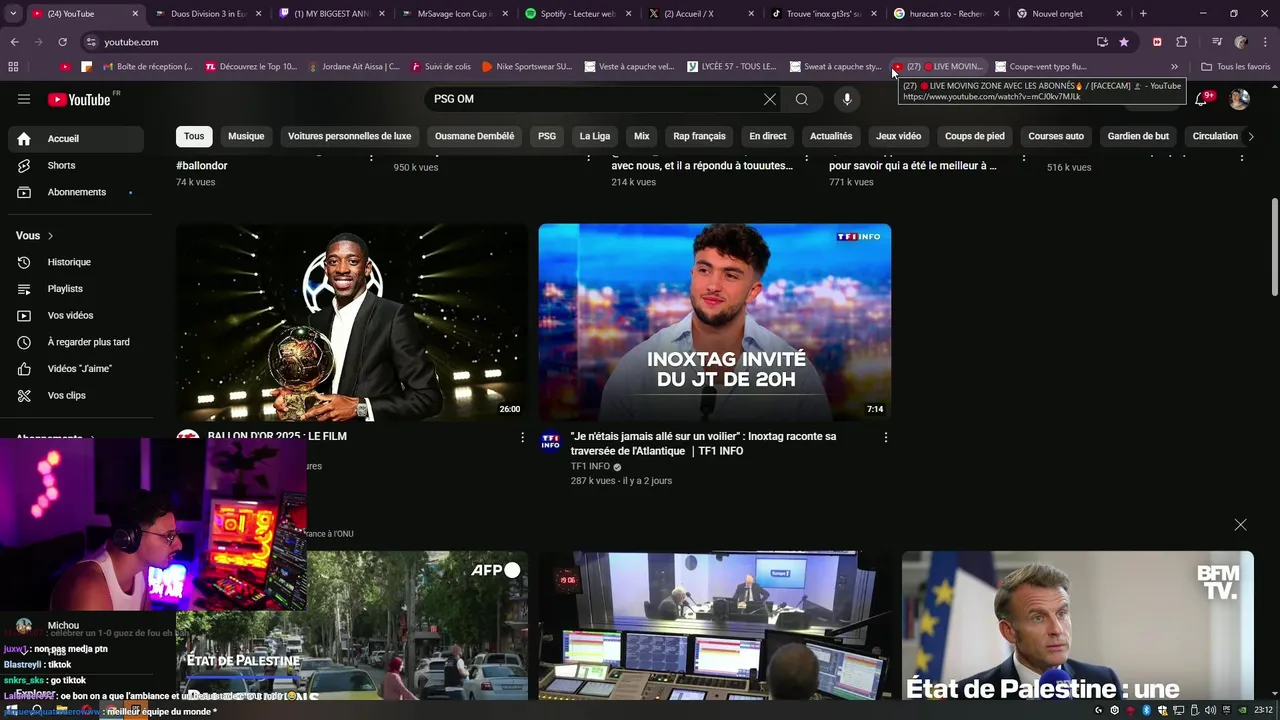
Task: Click the youtube.com address bar
Action: pos(590,42)
